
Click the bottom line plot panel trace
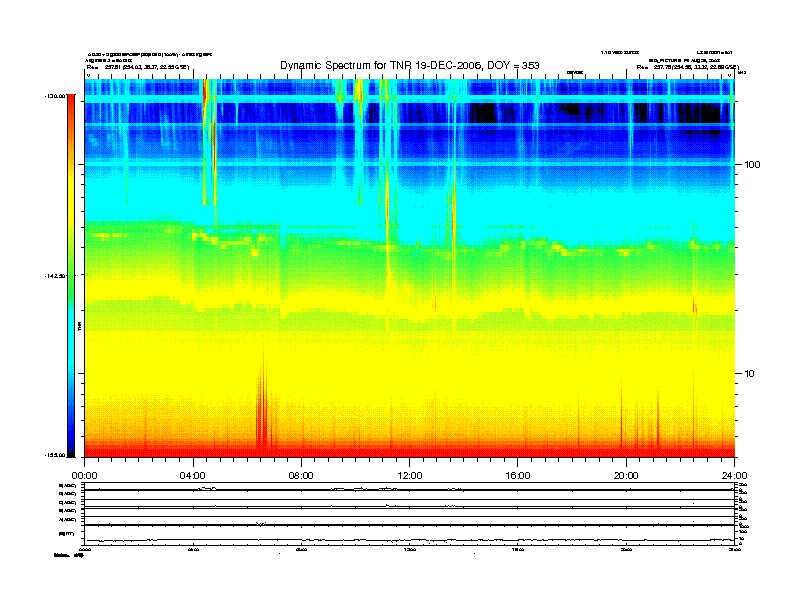409,540
